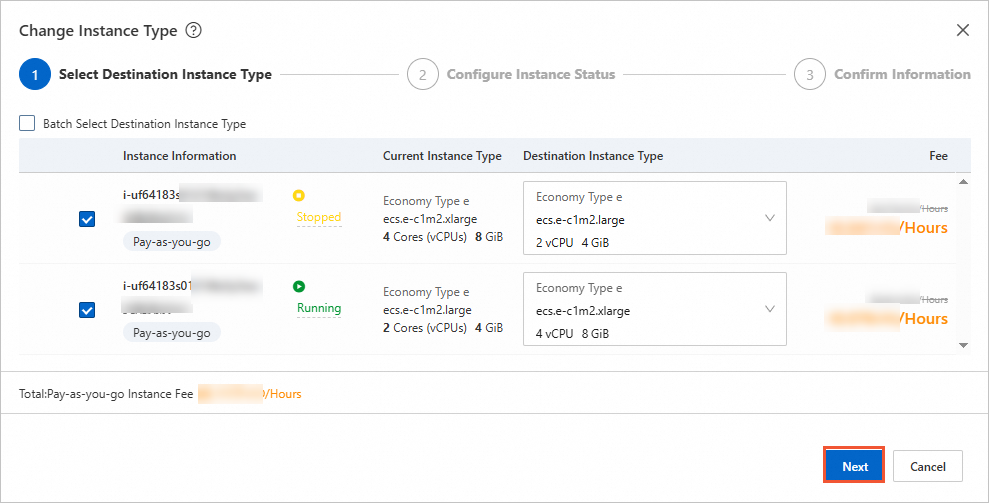Click step 3 circle icon

(810, 75)
